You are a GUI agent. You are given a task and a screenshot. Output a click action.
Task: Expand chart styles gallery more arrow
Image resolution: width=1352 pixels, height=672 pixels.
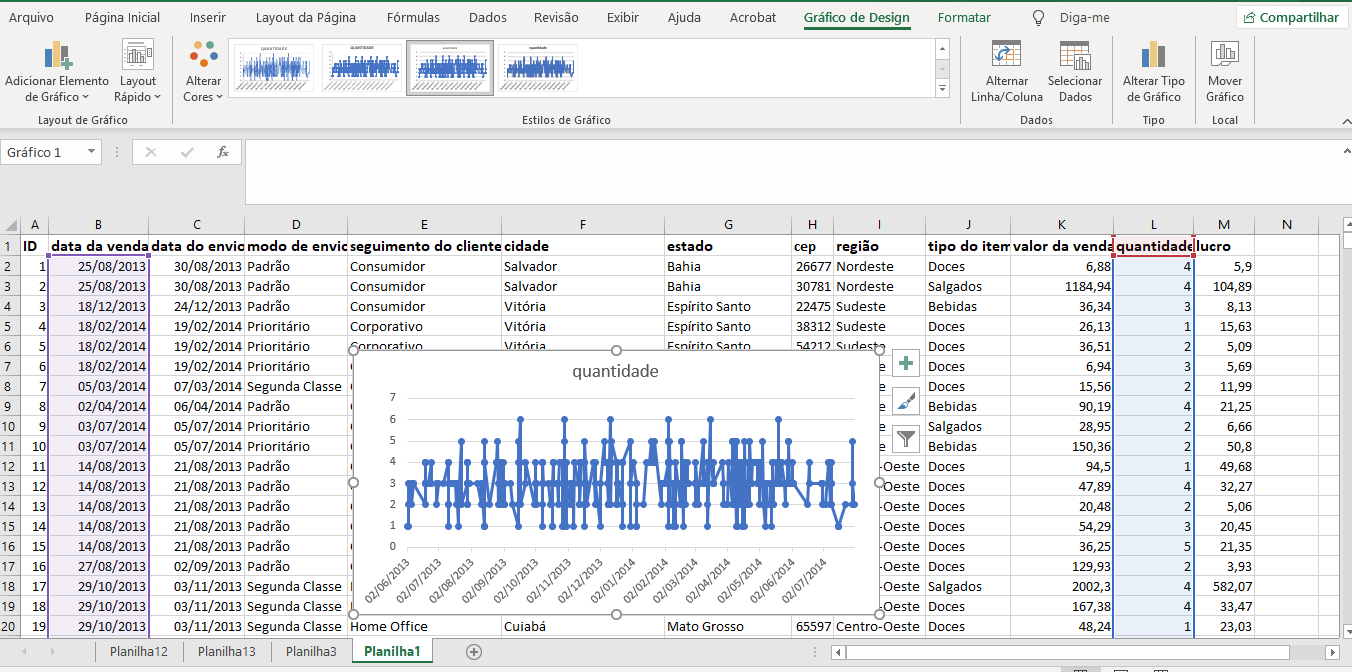(x=942, y=89)
